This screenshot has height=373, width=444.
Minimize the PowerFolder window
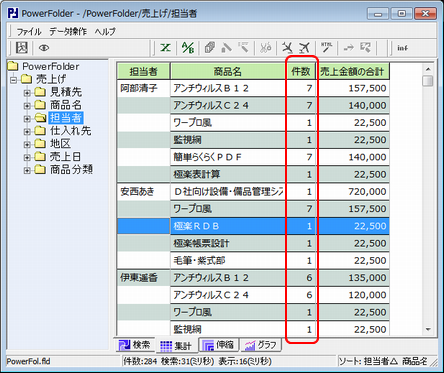click(378, 14)
